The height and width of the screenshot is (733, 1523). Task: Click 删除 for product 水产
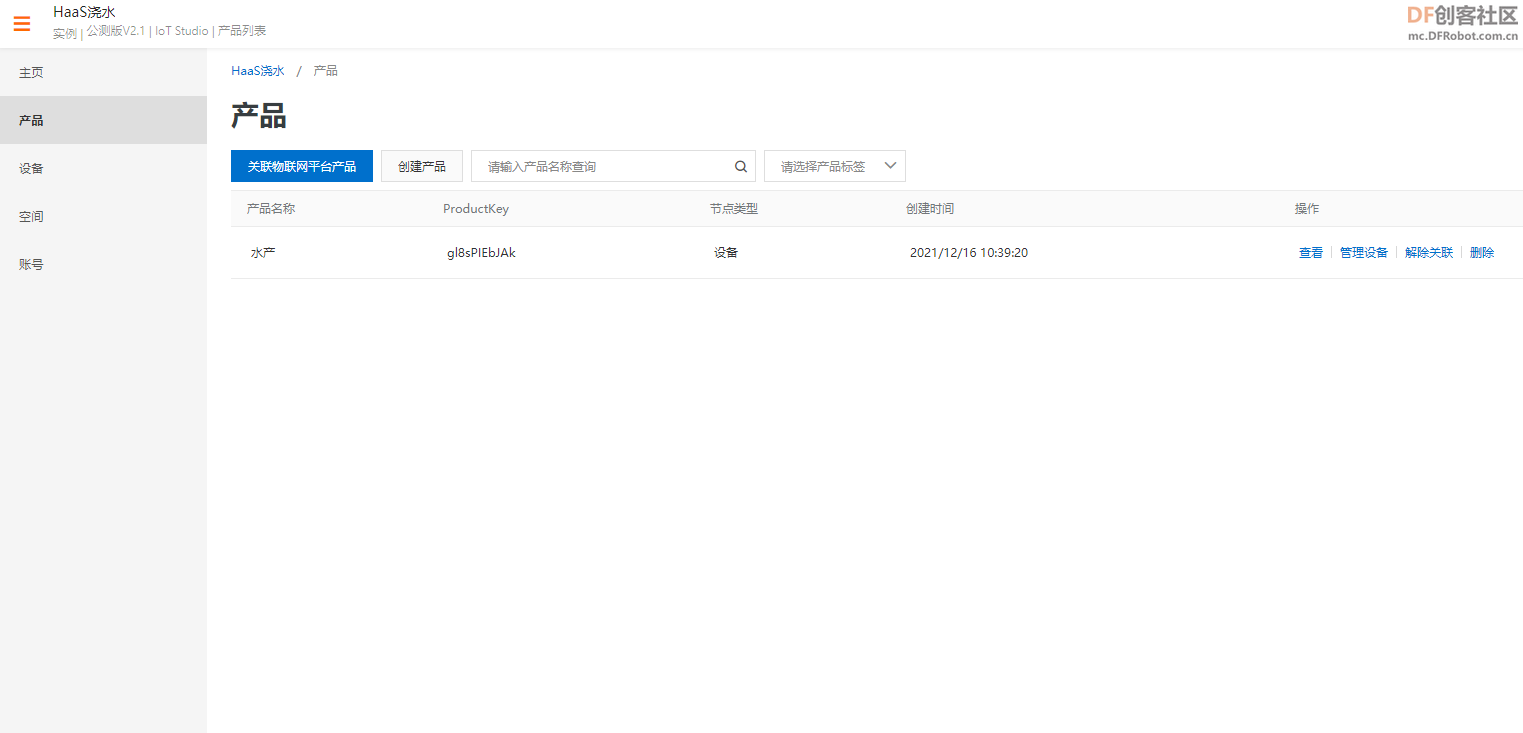coord(1482,253)
